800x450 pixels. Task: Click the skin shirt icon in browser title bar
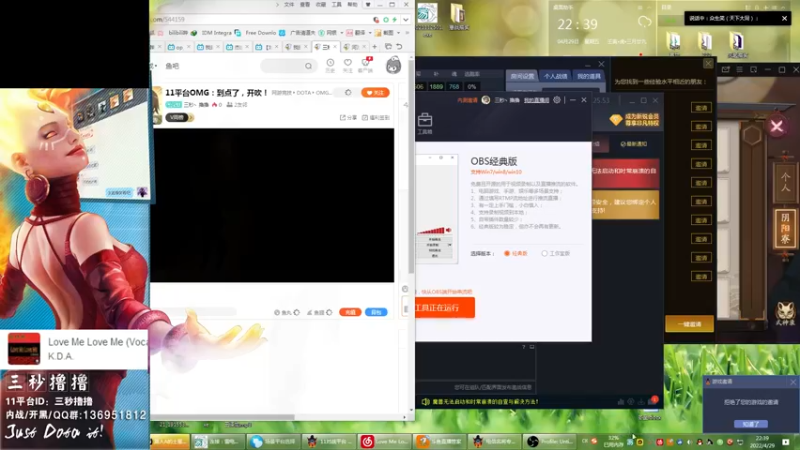pyautogui.click(x=368, y=5)
